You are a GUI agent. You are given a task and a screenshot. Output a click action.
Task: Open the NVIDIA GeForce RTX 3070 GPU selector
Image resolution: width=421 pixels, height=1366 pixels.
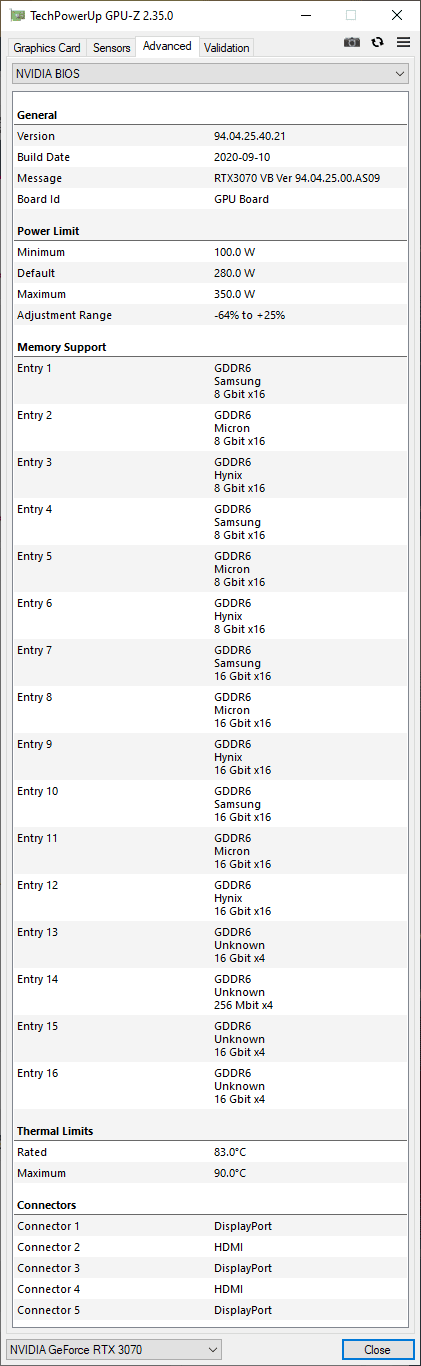(114, 1349)
